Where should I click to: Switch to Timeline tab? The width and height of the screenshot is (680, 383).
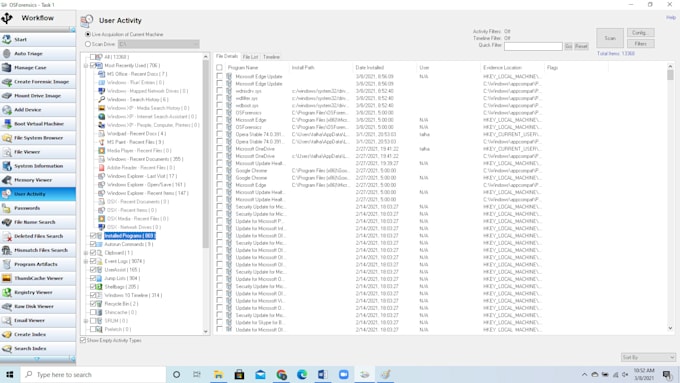271,57
